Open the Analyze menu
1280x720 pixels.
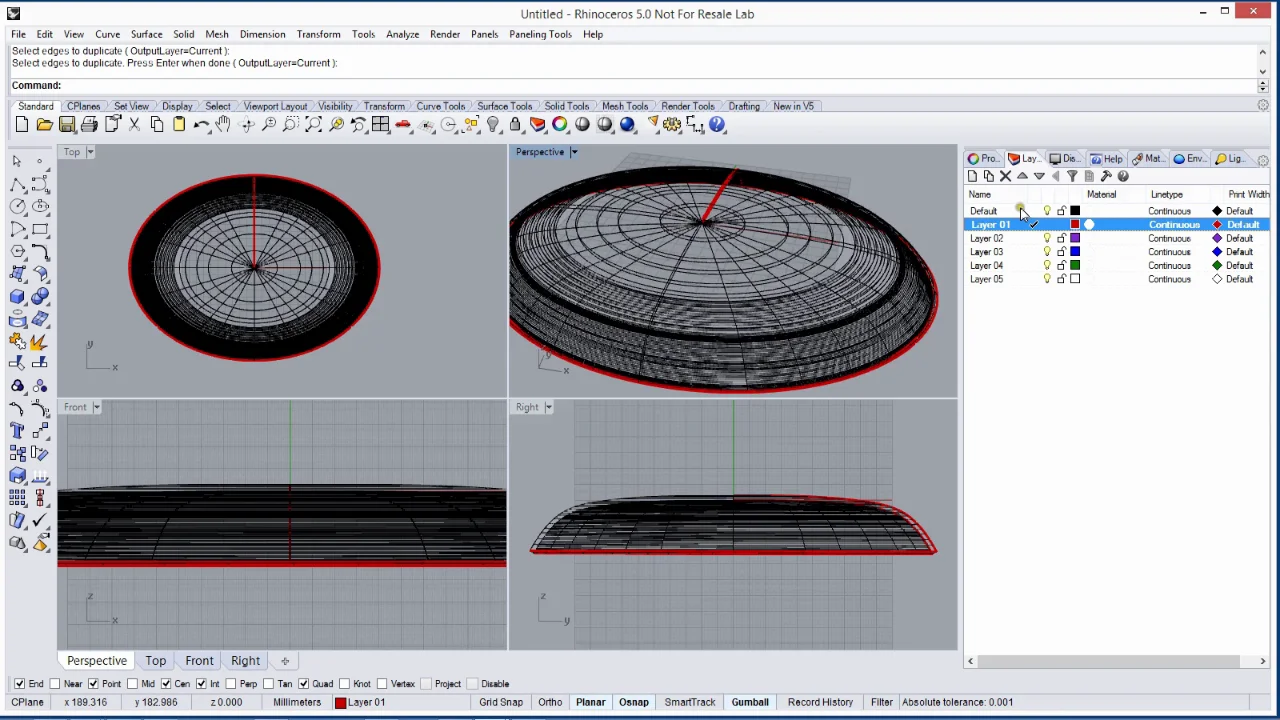pyautogui.click(x=402, y=34)
